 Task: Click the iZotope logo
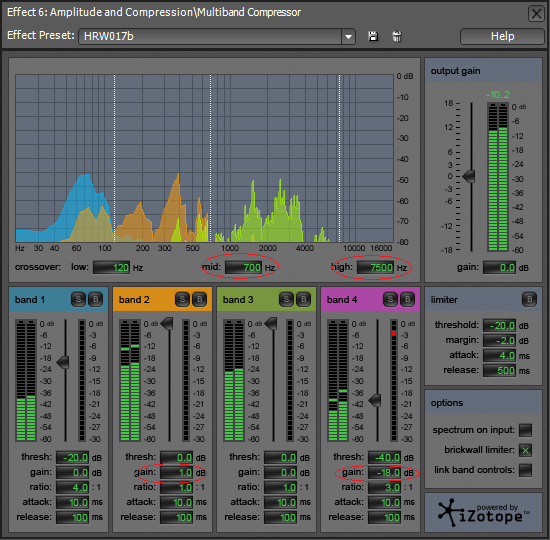[x=484, y=513]
